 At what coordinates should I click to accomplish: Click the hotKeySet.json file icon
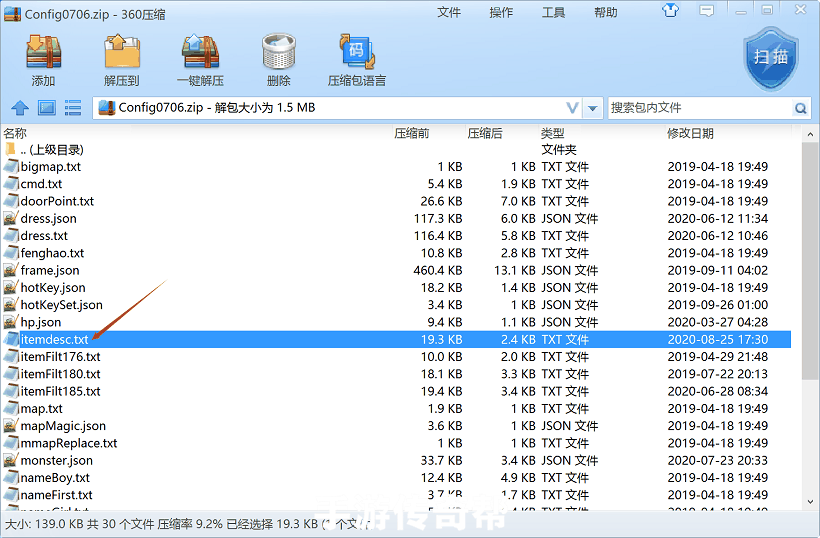point(10,305)
